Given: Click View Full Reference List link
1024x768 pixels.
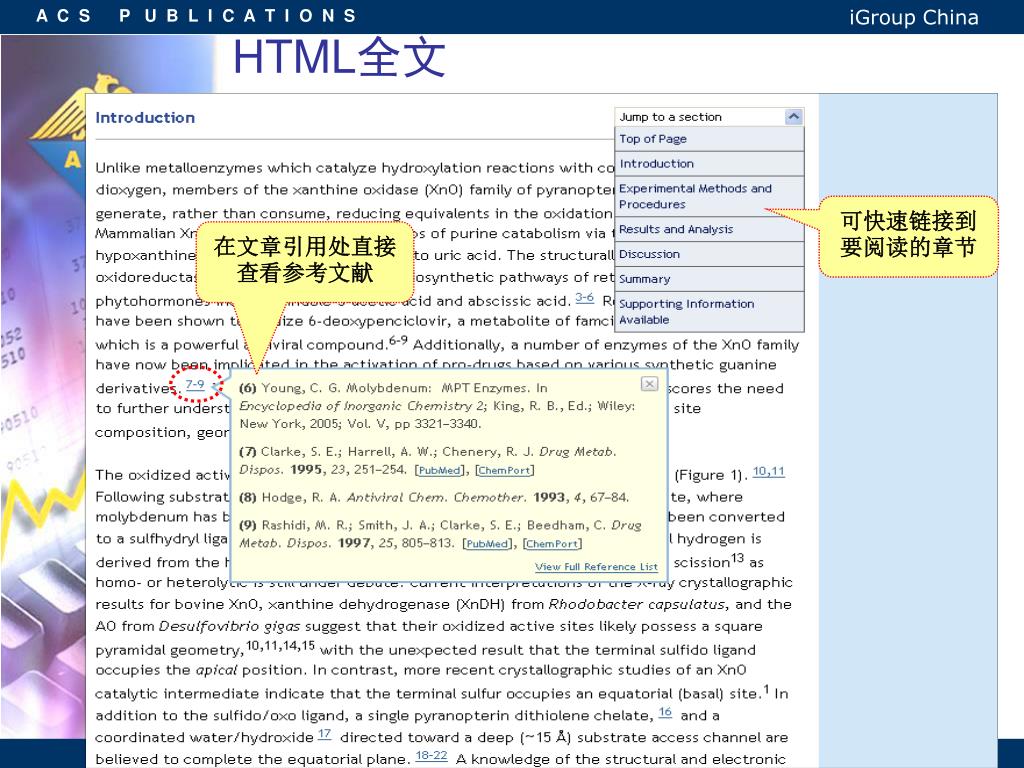Looking at the screenshot, I should pyautogui.click(x=596, y=567).
